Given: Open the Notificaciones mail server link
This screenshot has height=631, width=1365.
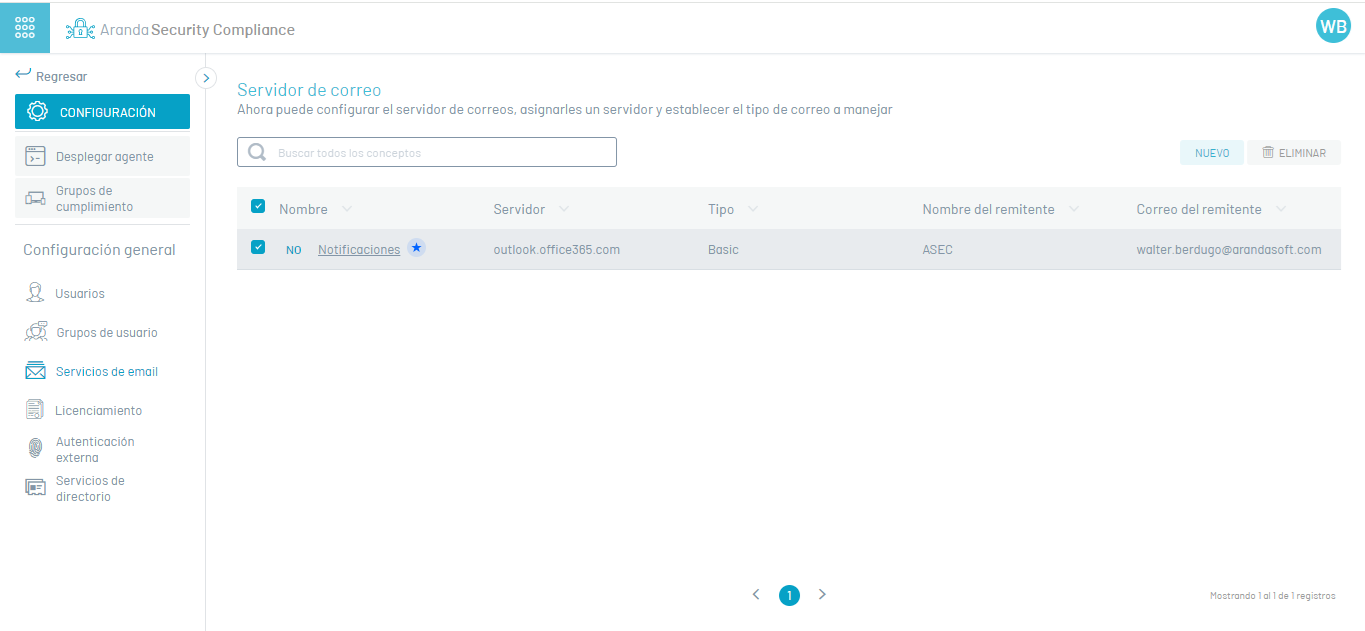Looking at the screenshot, I should [359, 250].
